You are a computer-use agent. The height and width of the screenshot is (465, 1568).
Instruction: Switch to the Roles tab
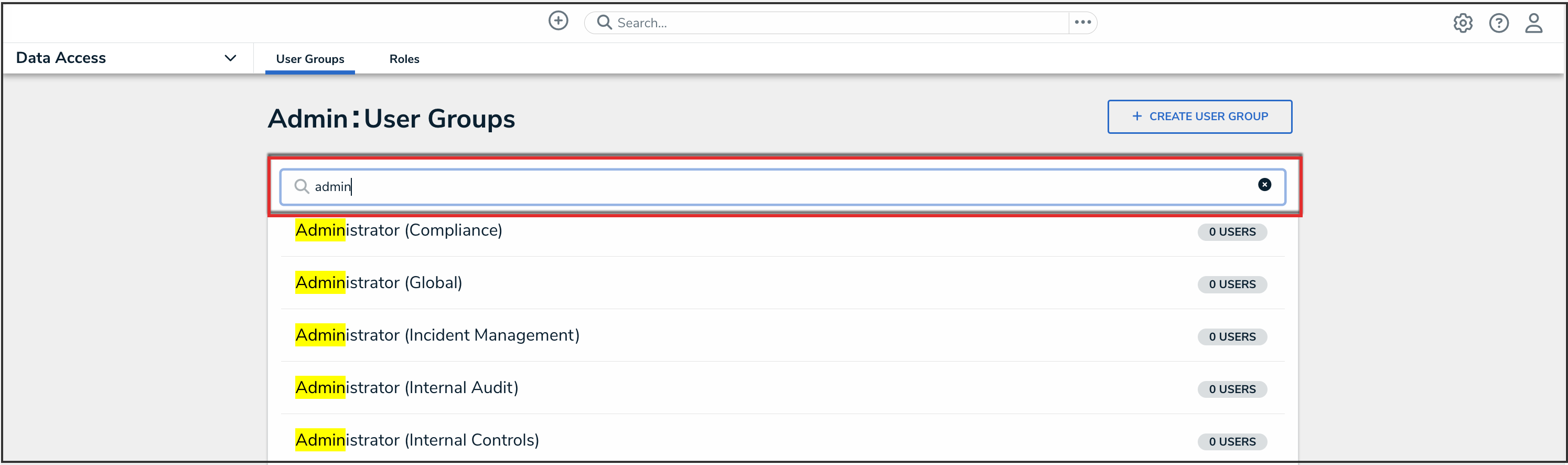404,59
